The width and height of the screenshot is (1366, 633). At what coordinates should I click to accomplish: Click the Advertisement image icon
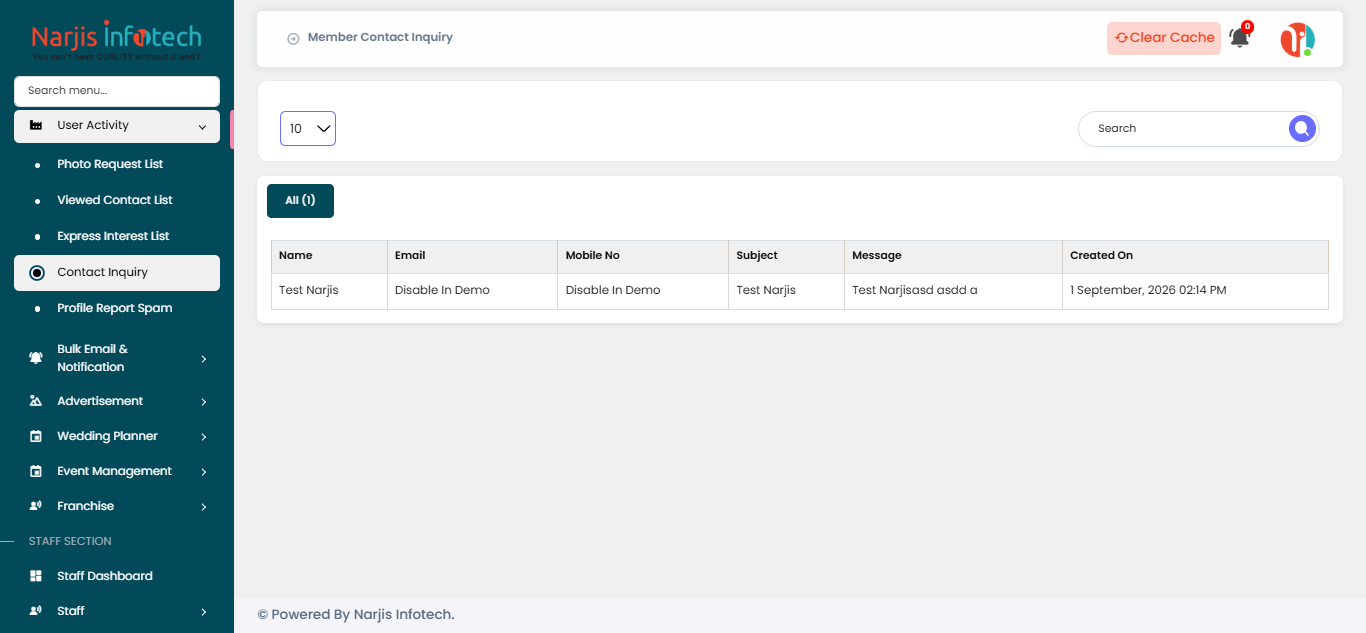[36, 401]
